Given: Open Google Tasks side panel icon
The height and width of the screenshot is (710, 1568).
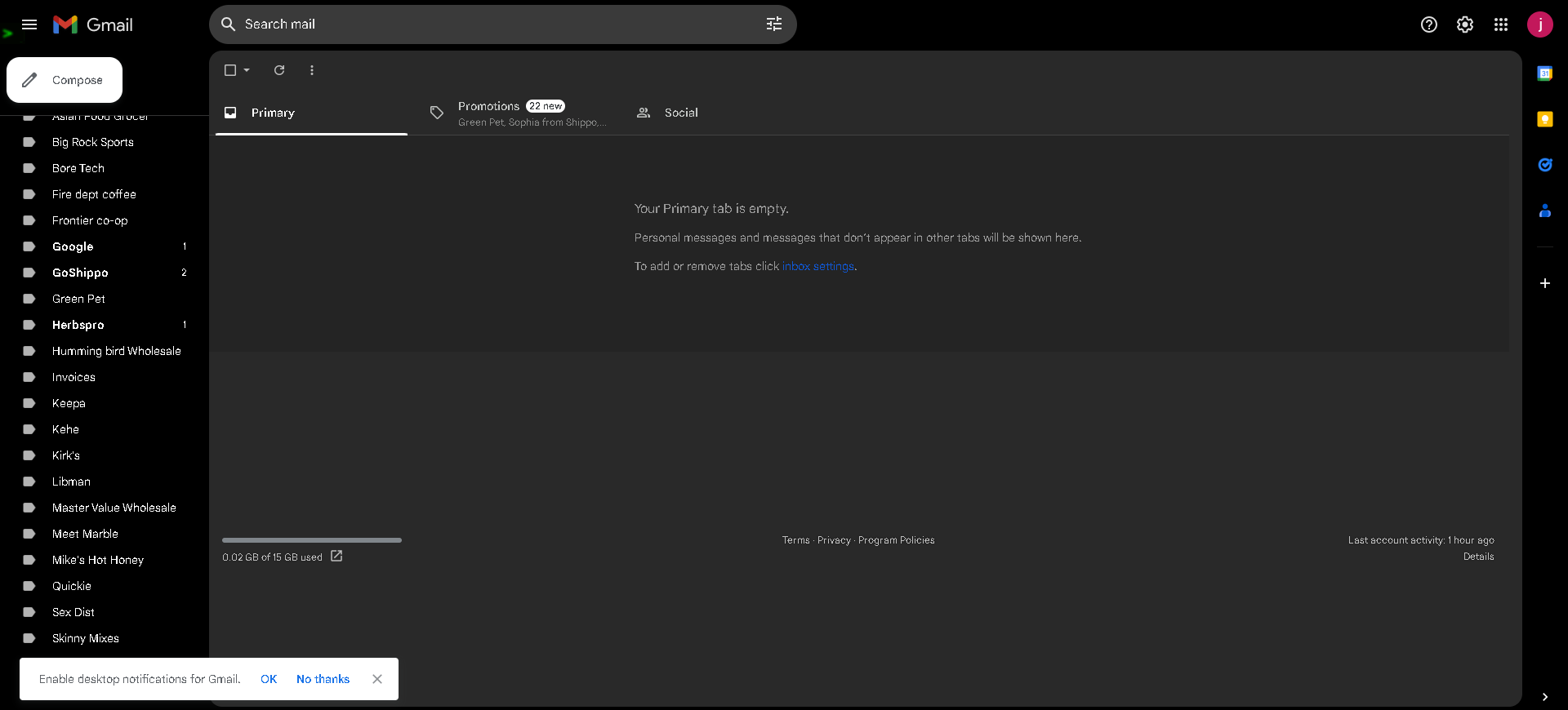Looking at the screenshot, I should [x=1545, y=165].
